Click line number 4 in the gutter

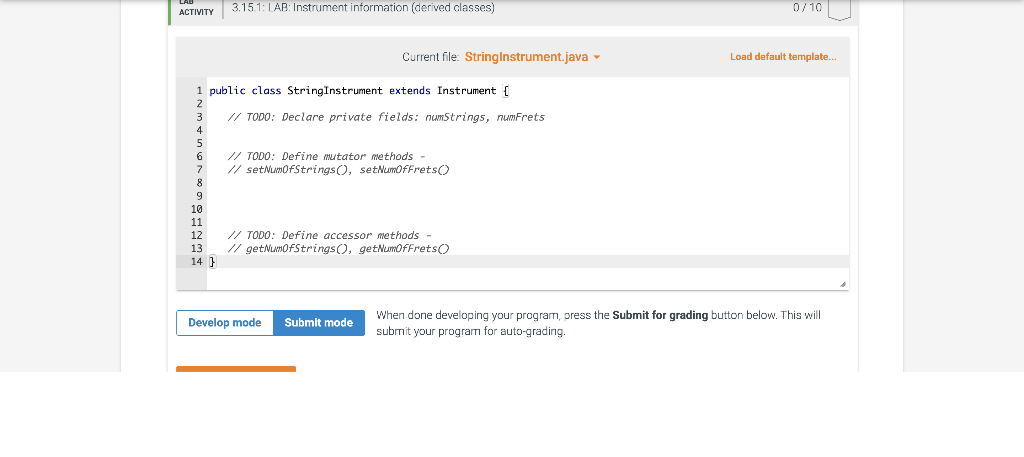tap(199, 131)
